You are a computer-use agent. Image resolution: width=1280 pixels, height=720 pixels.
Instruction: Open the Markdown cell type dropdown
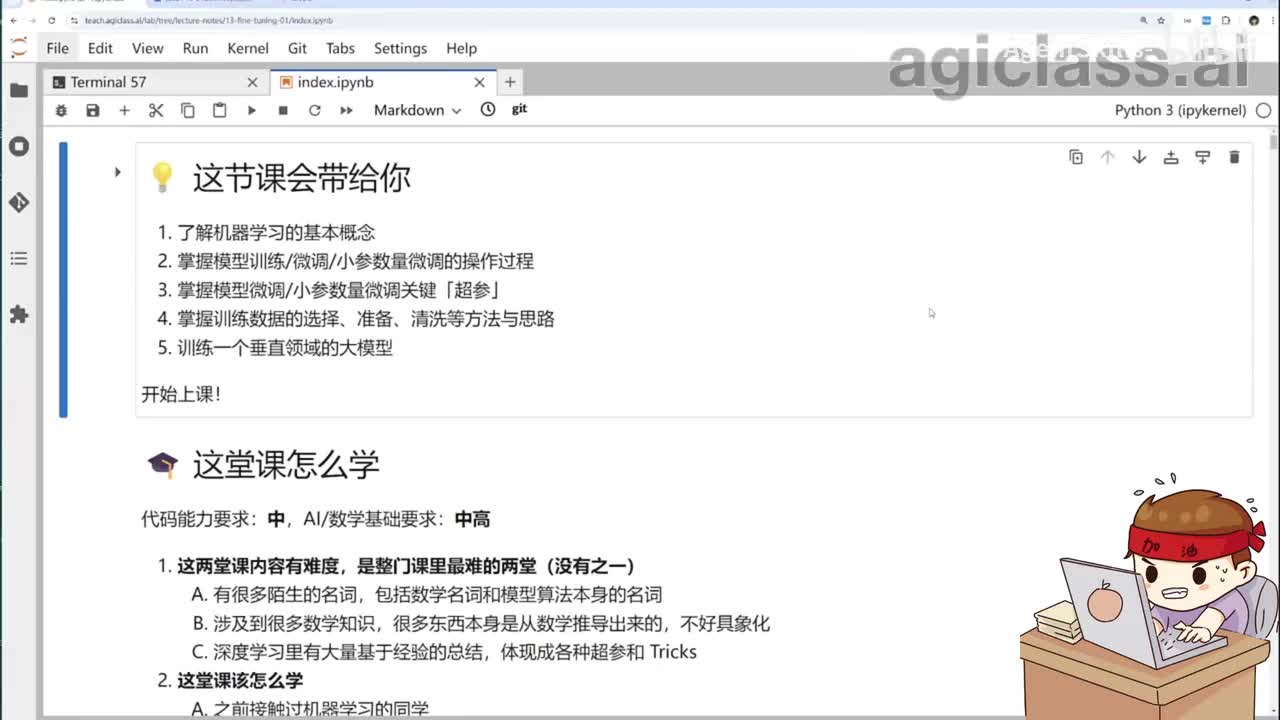[x=417, y=110]
